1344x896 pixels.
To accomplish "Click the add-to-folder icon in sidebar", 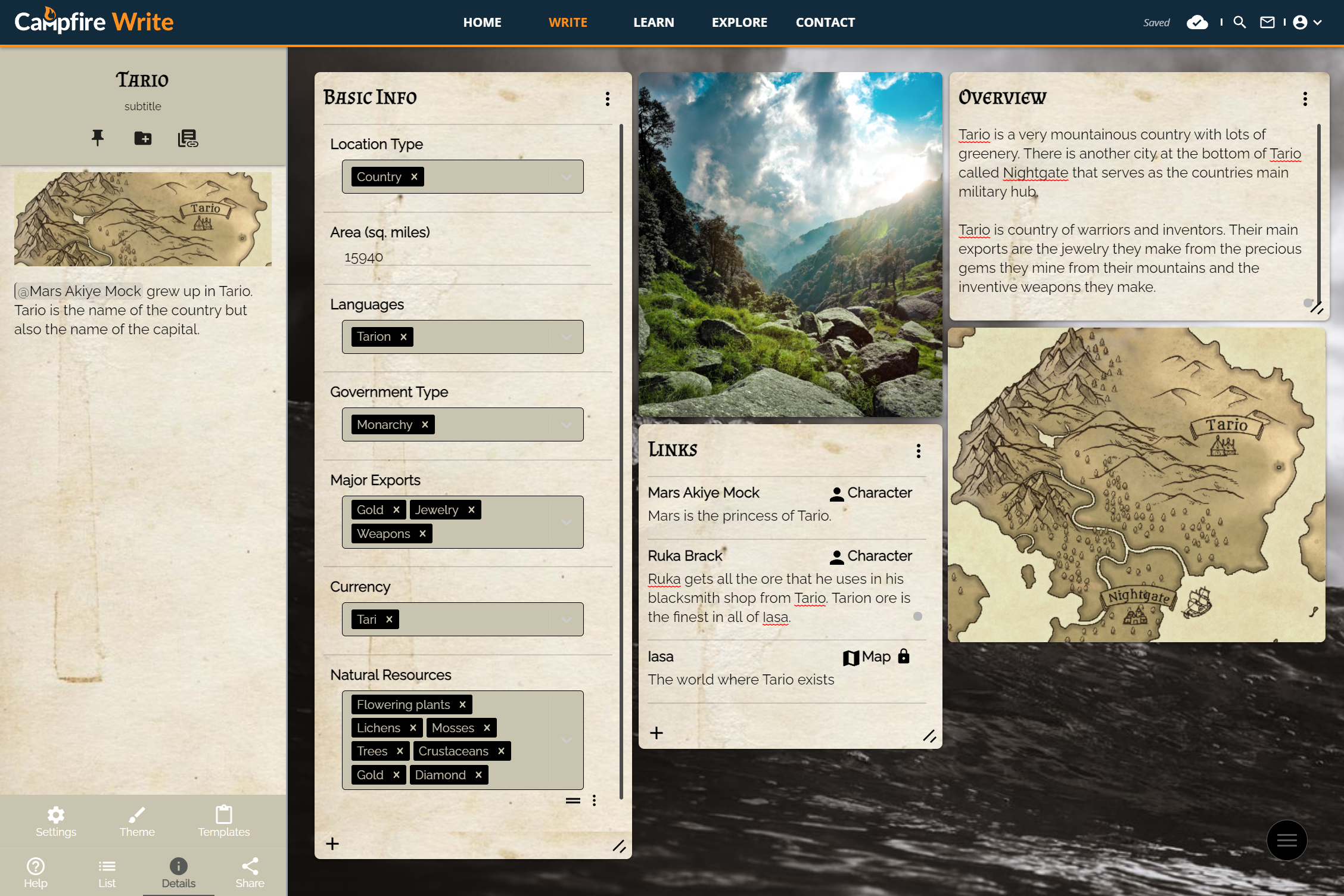I will [143, 138].
